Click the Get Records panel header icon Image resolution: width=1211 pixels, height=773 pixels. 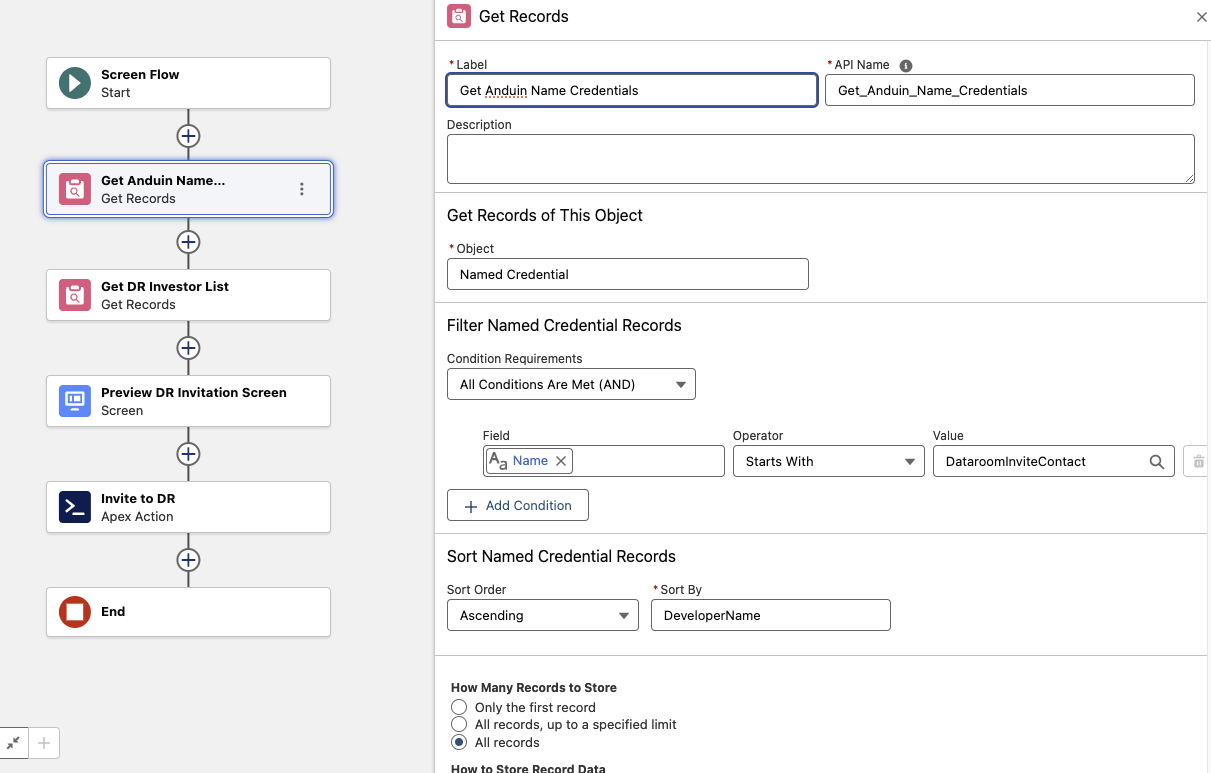pyautogui.click(x=459, y=16)
